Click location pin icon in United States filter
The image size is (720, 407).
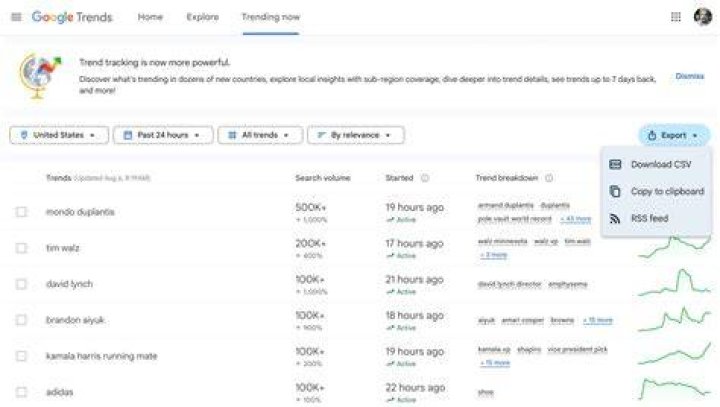click(24, 135)
